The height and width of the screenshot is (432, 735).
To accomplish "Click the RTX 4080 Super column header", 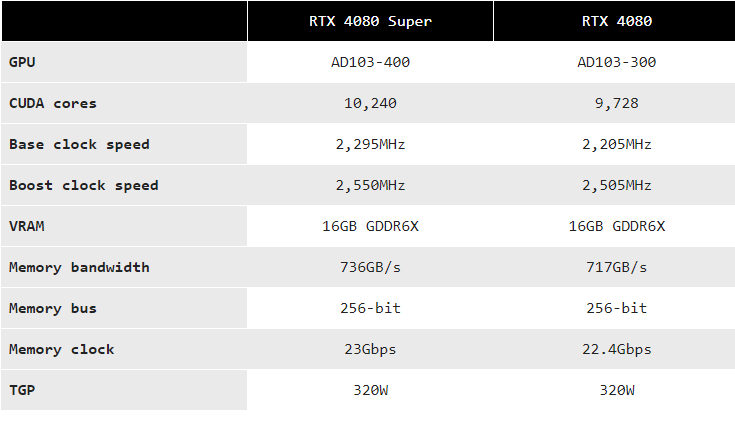I will pos(370,21).
